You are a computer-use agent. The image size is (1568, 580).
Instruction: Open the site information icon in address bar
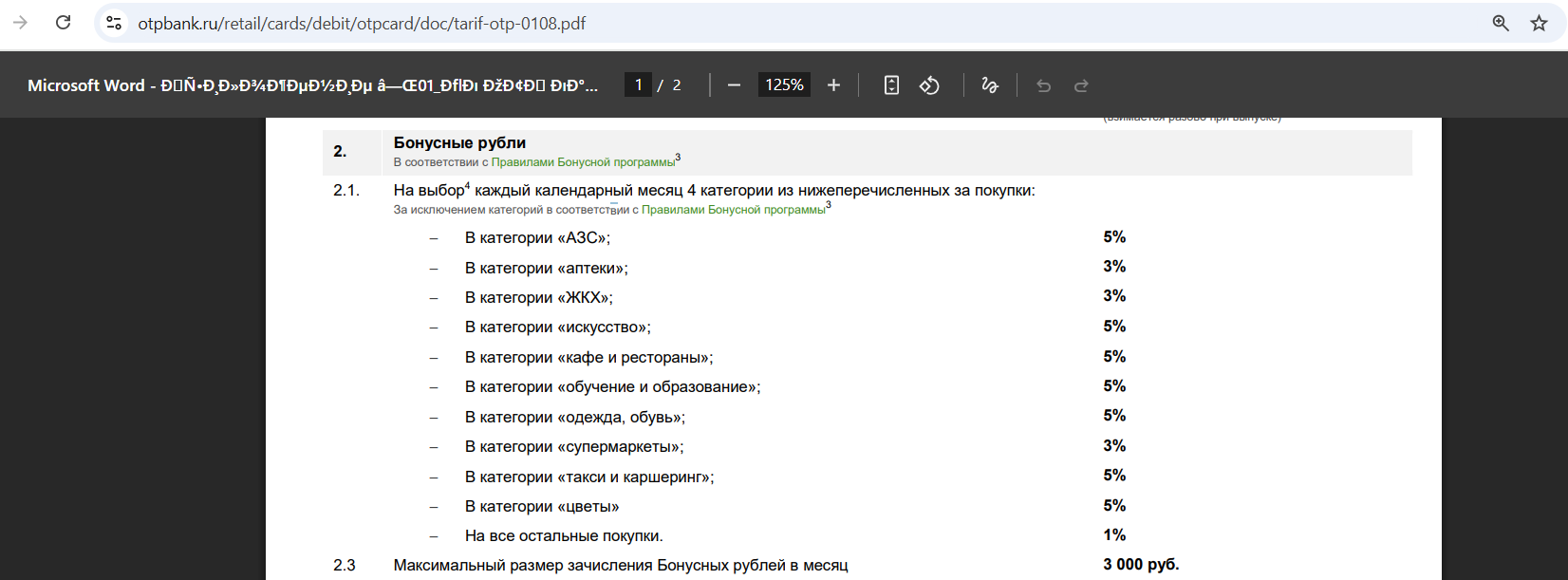coord(114,23)
